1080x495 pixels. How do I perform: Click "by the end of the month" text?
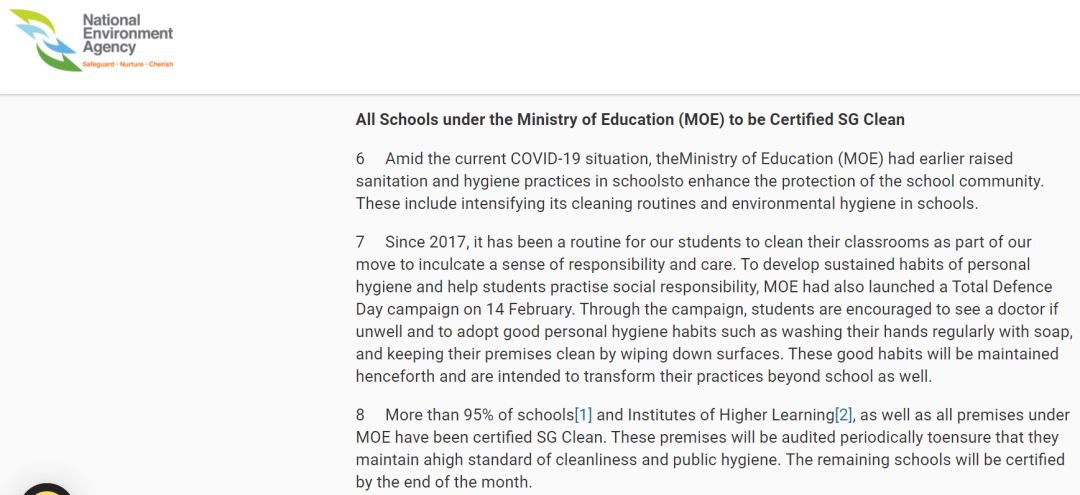pos(444,482)
